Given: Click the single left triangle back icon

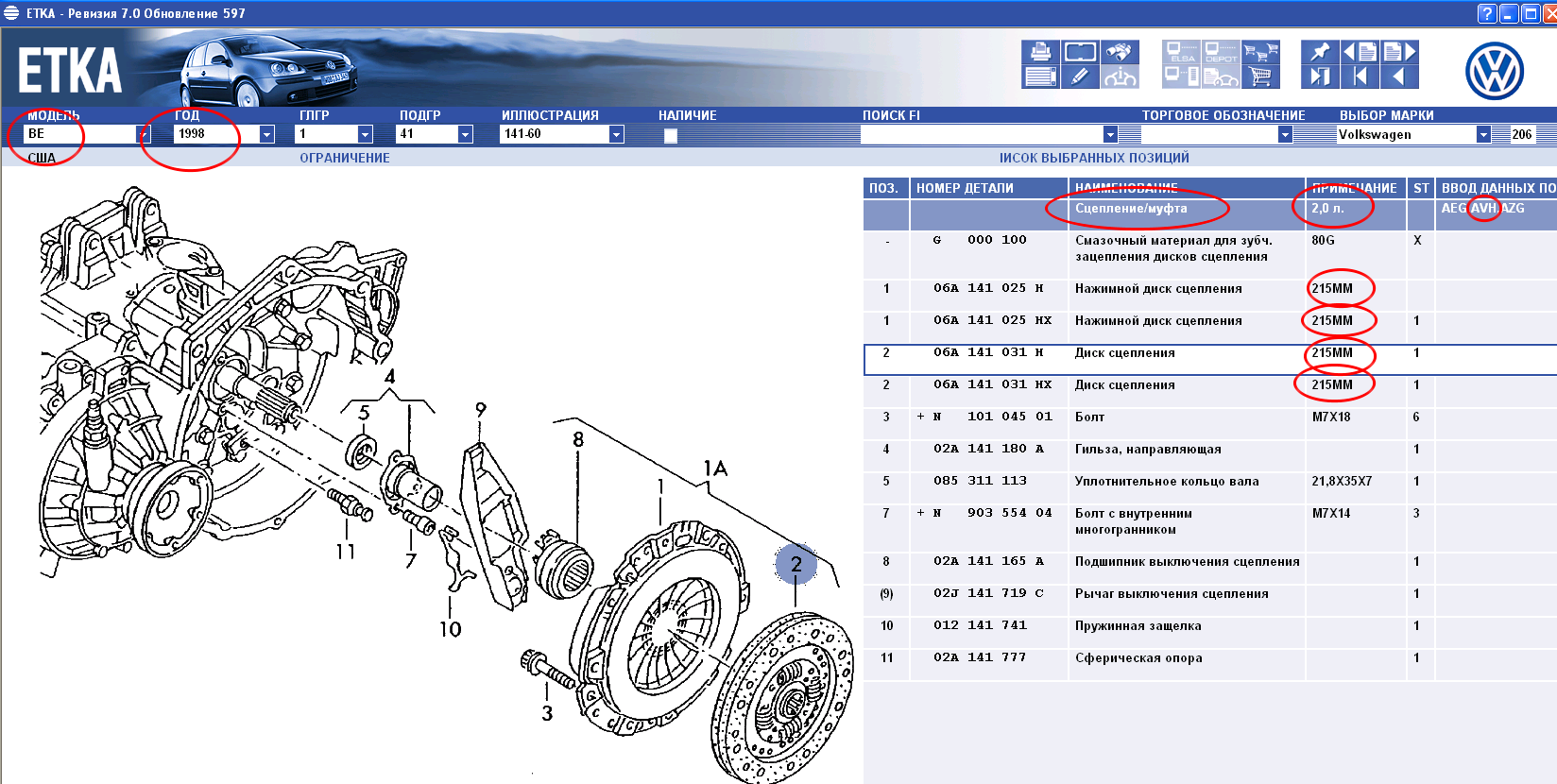Looking at the screenshot, I should [x=1399, y=77].
